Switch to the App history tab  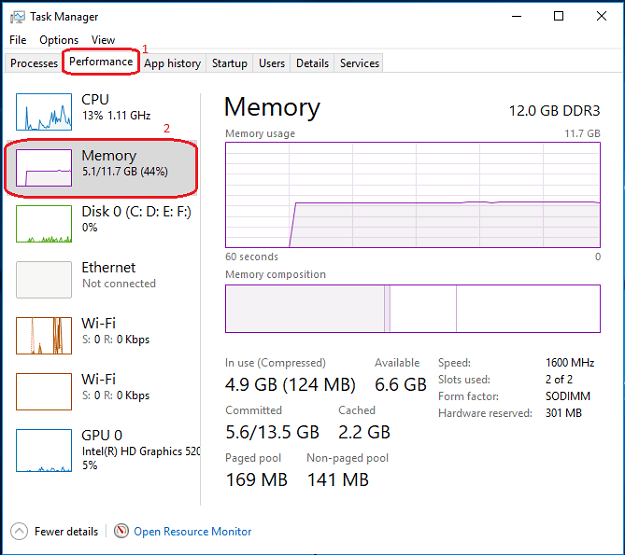[x=172, y=63]
